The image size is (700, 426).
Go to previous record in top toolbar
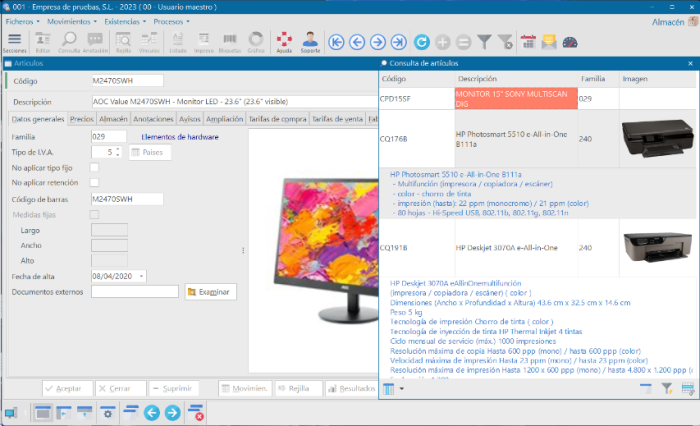(x=357, y=42)
